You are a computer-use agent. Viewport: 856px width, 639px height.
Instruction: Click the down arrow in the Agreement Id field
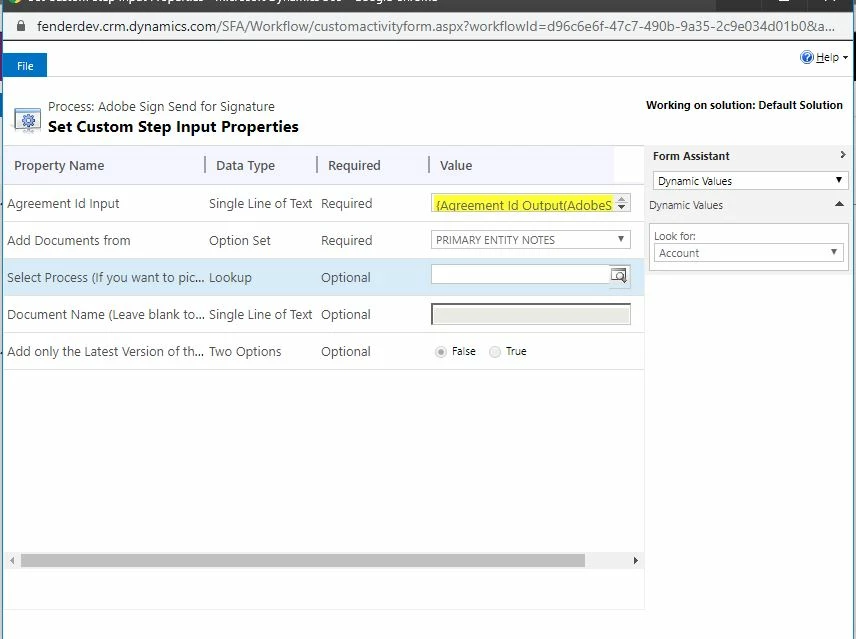(621, 207)
